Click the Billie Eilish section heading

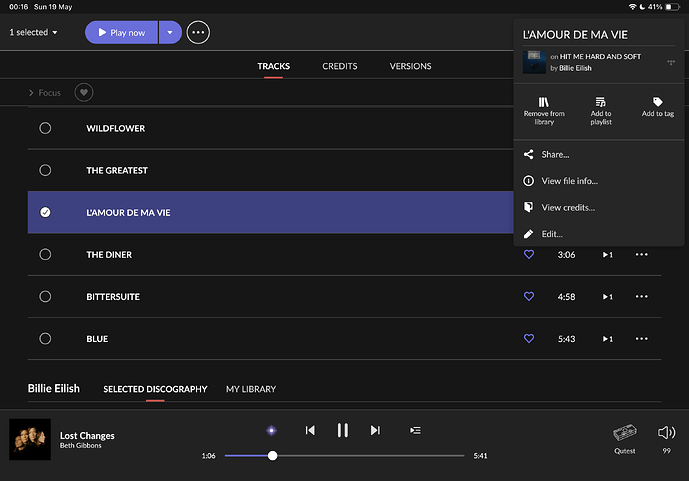point(54,389)
